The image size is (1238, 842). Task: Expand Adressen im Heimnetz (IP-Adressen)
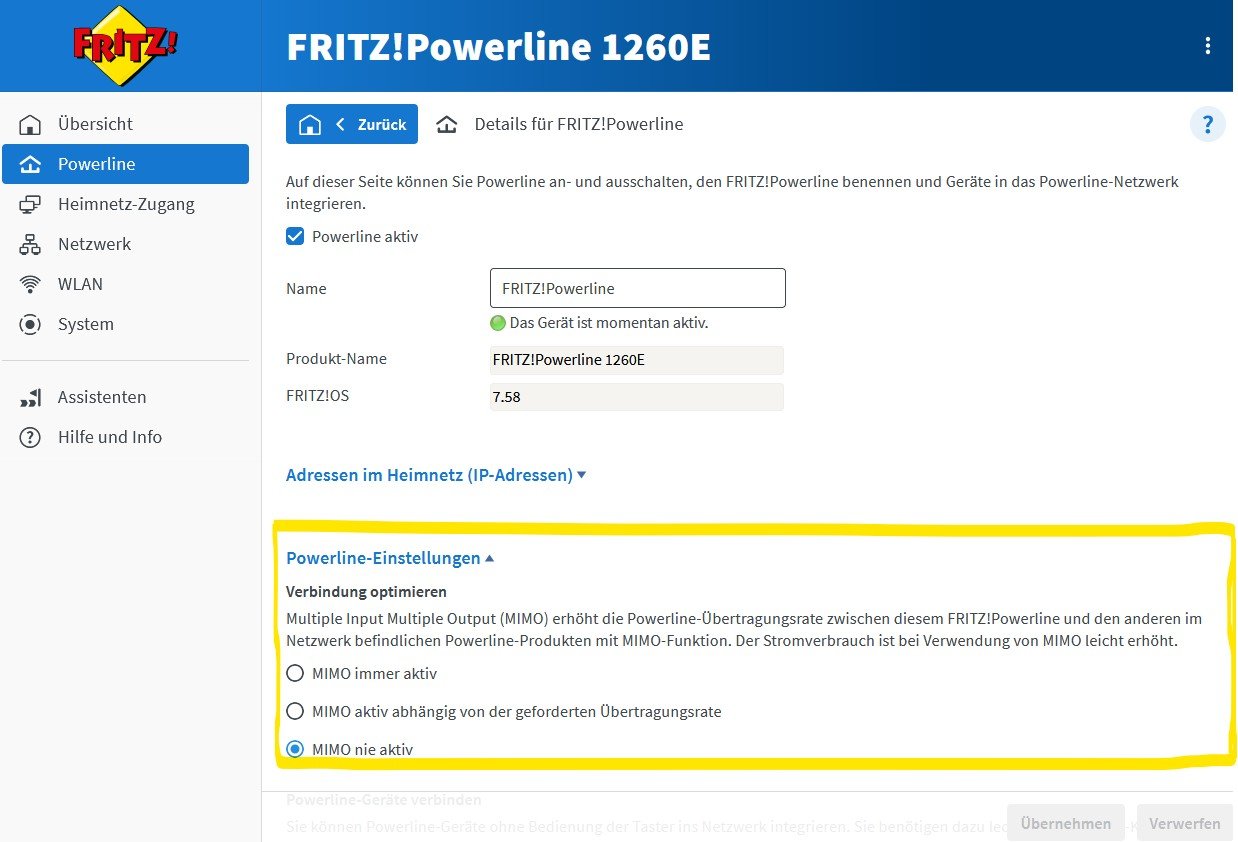pyautogui.click(x=436, y=475)
